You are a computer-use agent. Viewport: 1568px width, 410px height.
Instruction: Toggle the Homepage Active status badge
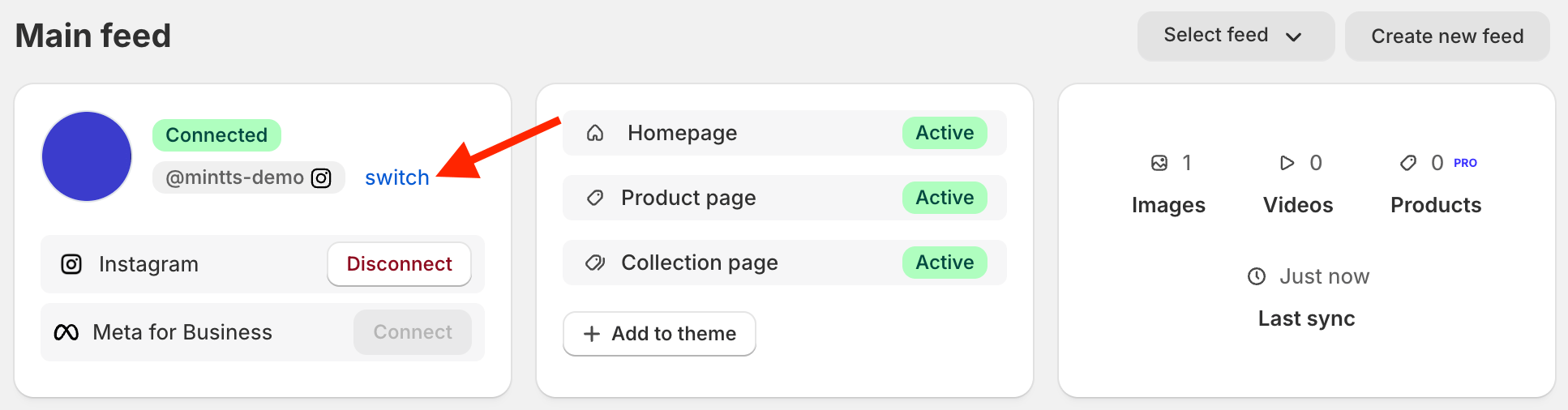[x=945, y=133]
